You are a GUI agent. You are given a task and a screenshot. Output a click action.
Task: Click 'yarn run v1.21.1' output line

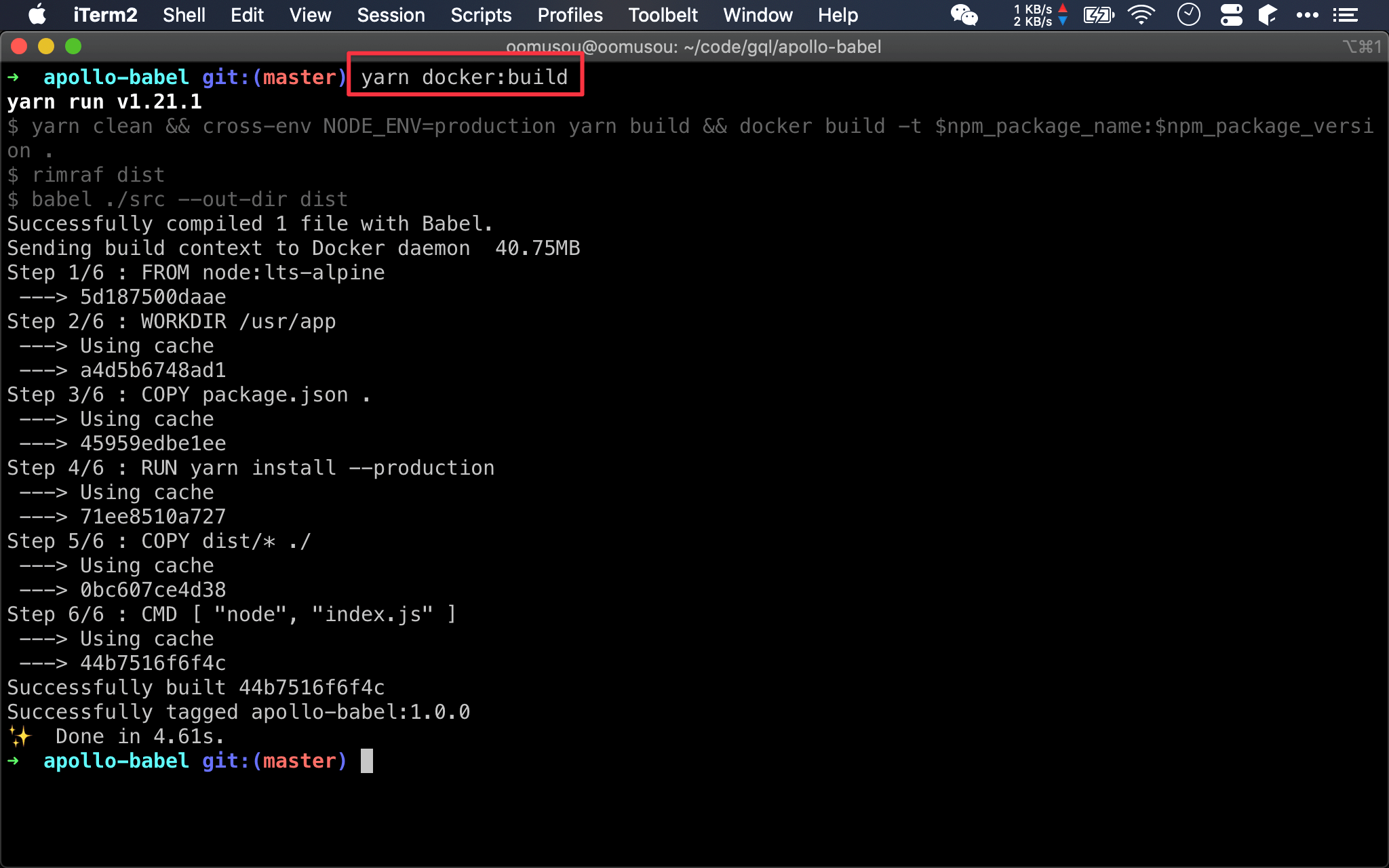tap(104, 102)
